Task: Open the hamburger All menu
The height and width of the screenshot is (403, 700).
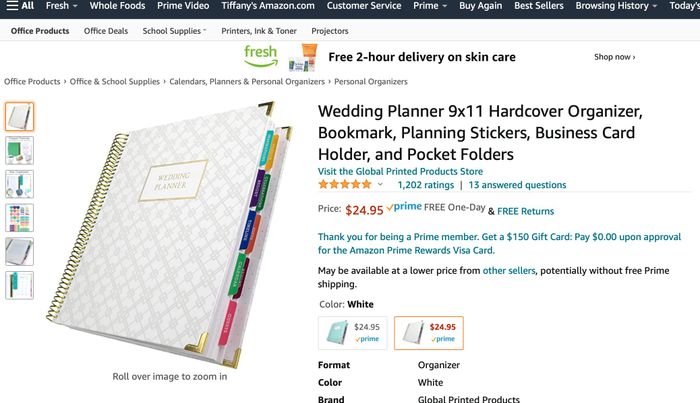Action: pyautogui.click(x=19, y=6)
